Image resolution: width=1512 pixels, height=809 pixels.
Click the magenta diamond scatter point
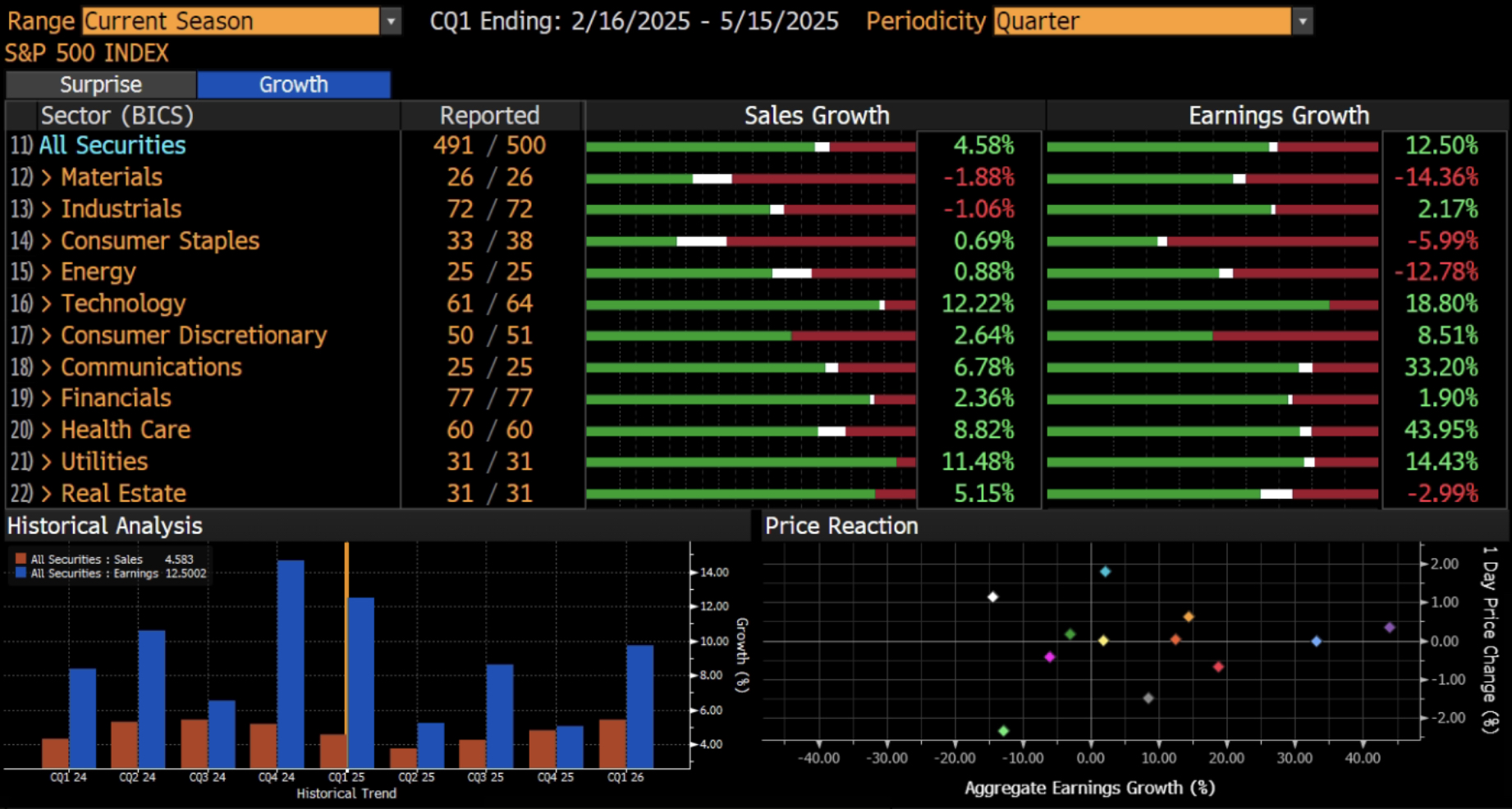1049,656
